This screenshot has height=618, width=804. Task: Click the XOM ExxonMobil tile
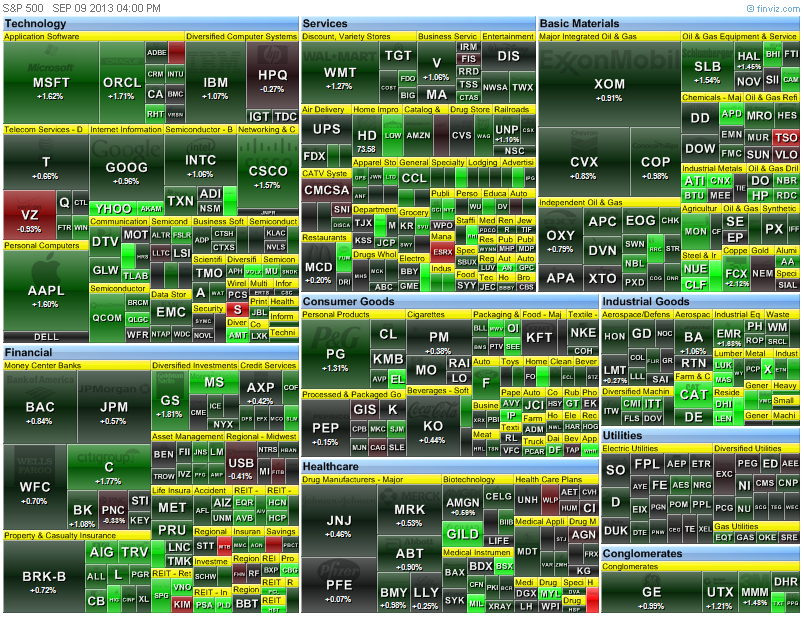click(x=609, y=85)
